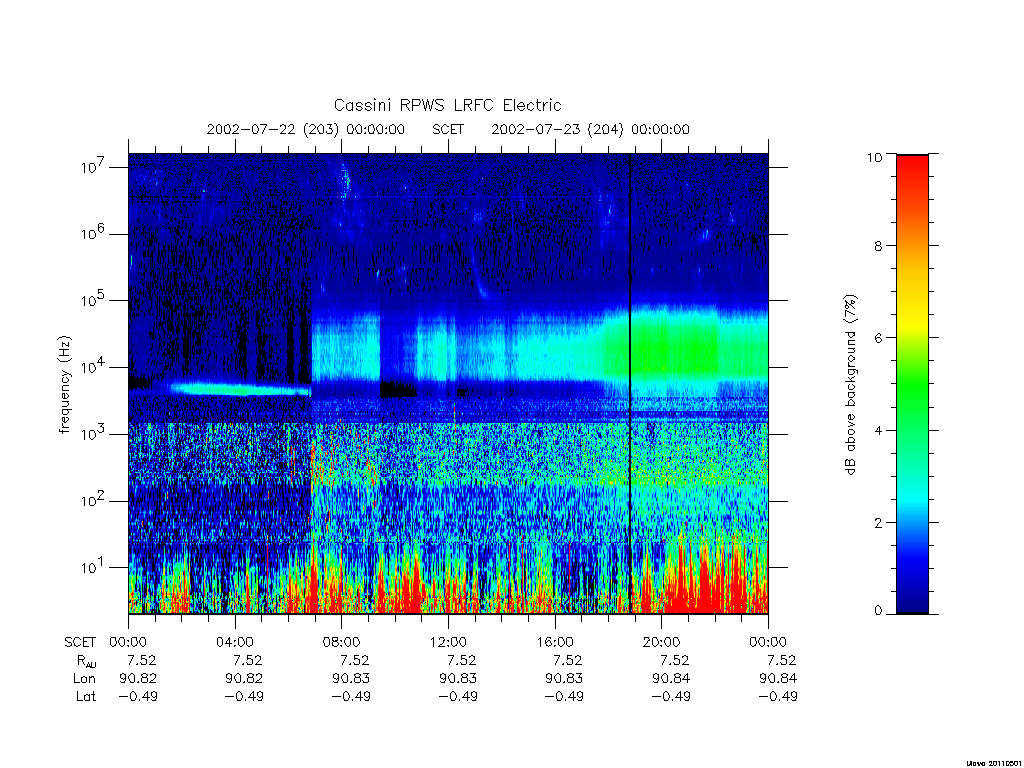Image resolution: width=1024 pixels, height=768 pixels.
Task: Click the colorbar tick label '10'
Action: click(874, 157)
